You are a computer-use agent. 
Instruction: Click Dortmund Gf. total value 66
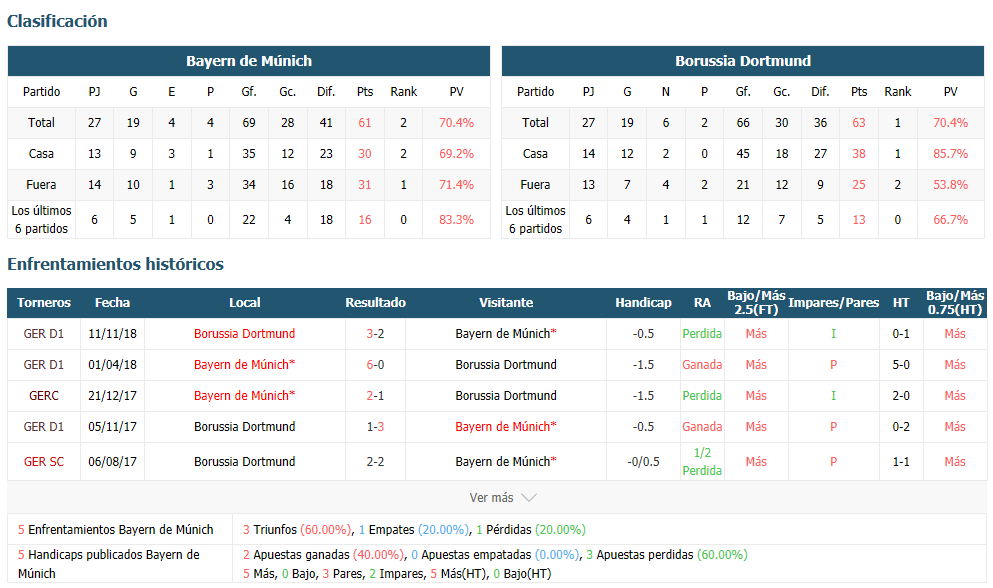click(x=743, y=123)
